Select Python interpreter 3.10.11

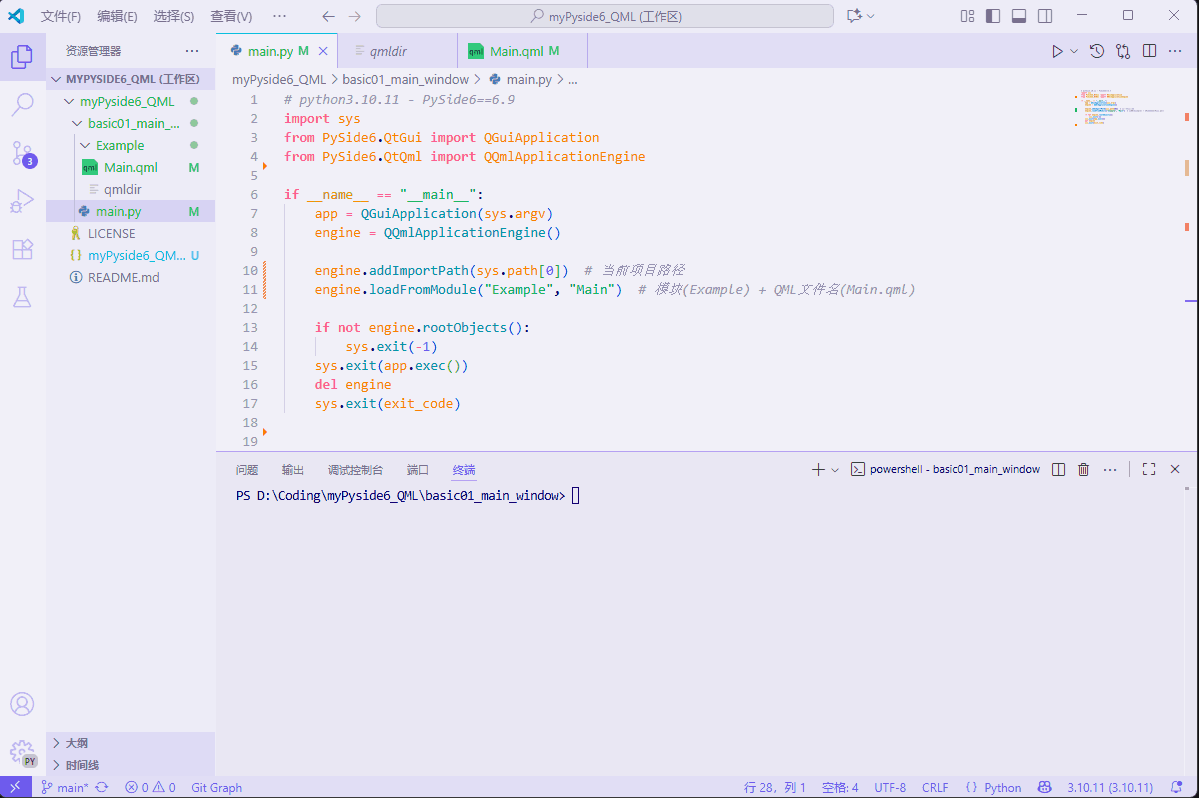[1110, 787]
